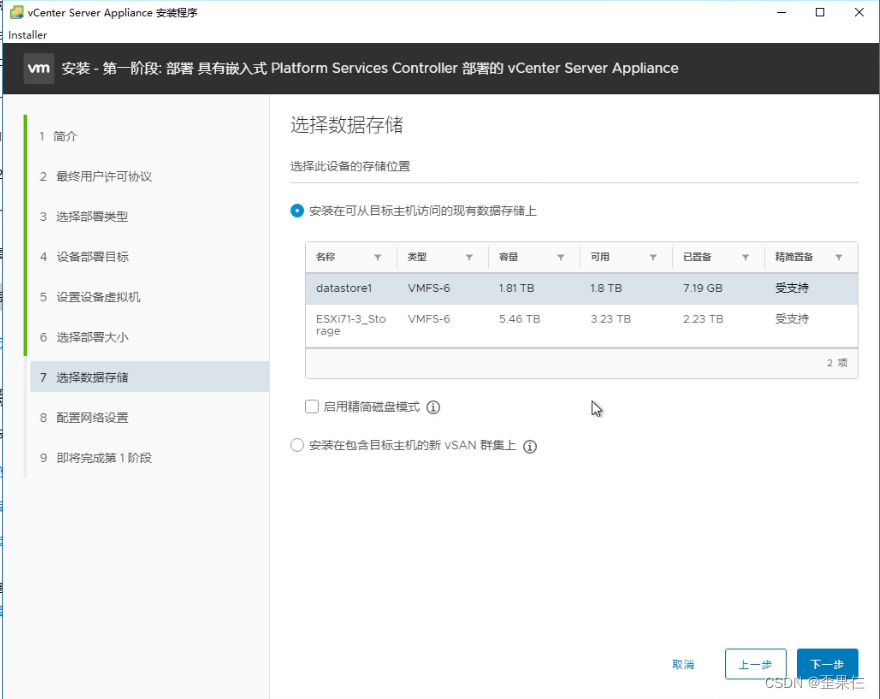The height and width of the screenshot is (699, 880).
Task: Open filter for the 类型 column
Action: [469, 257]
